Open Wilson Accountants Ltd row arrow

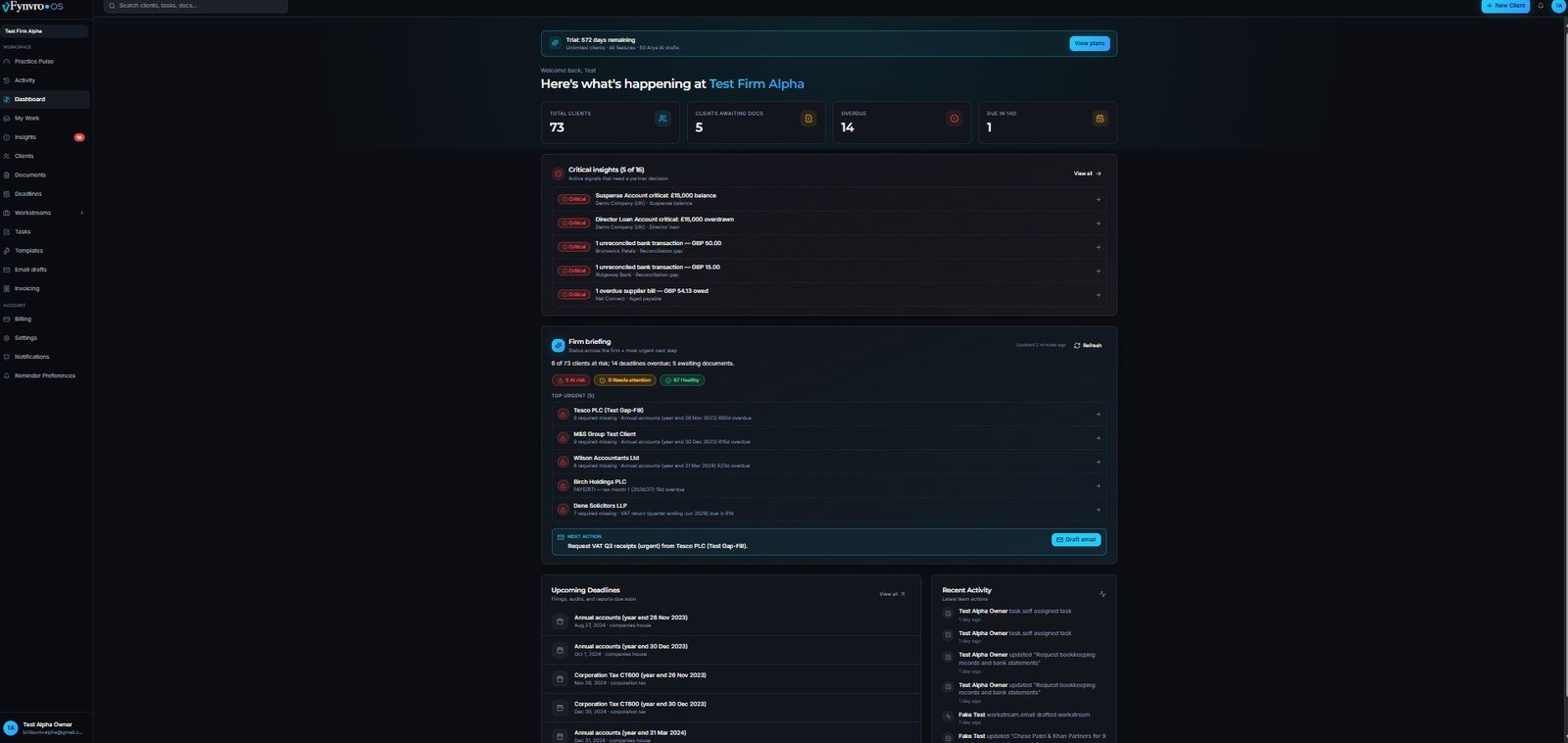[1098, 463]
